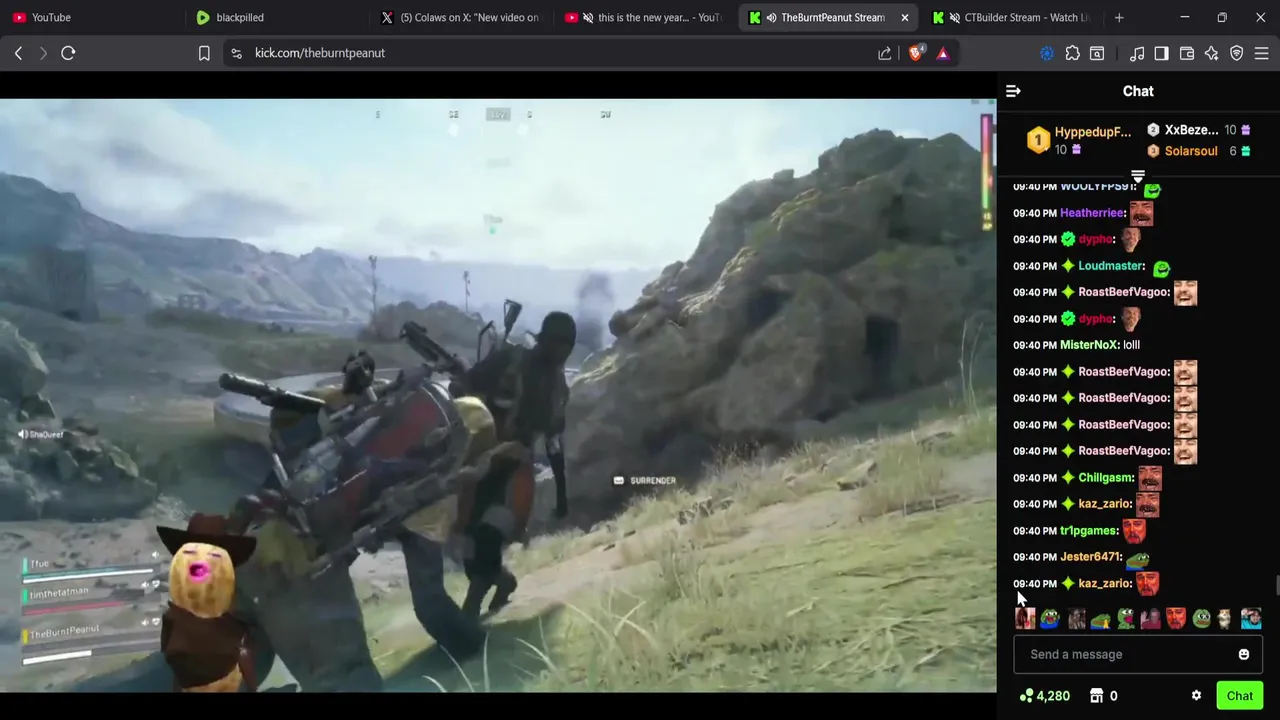Open site settings icon in address bar
Image resolution: width=1280 pixels, height=720 pixels.
(x=236, y=53)
